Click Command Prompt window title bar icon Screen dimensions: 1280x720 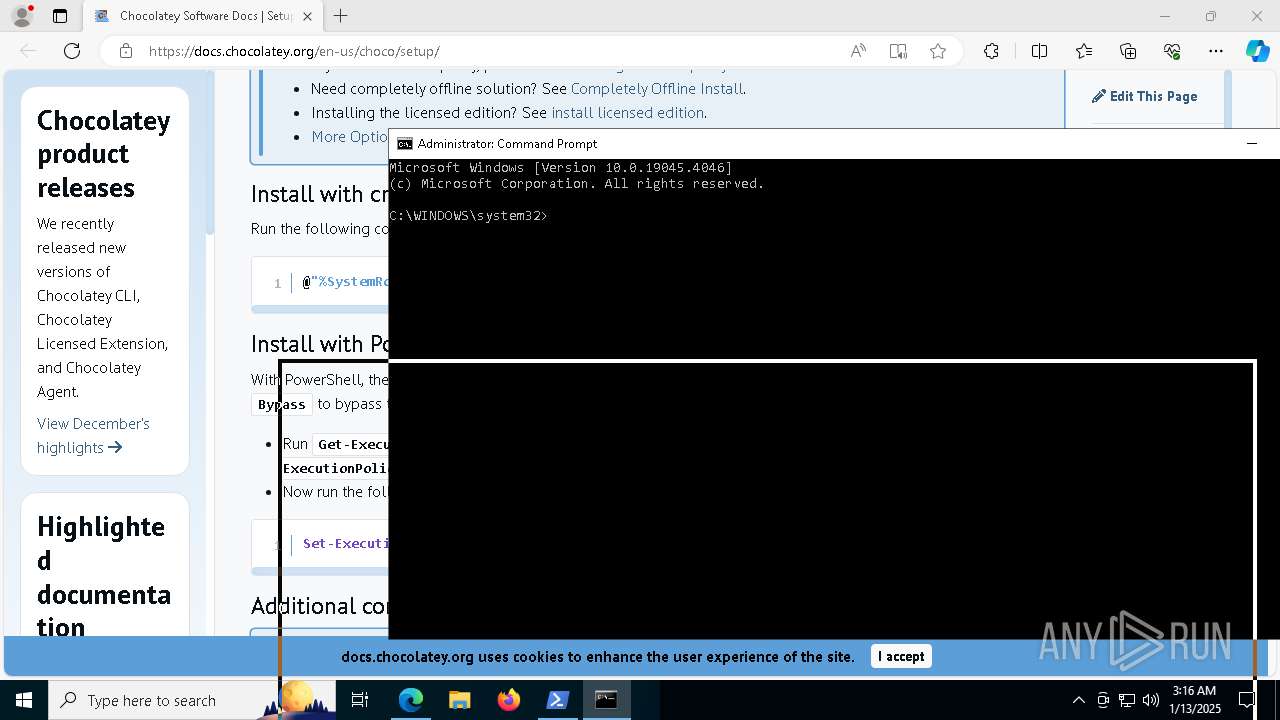coord(404,144)
